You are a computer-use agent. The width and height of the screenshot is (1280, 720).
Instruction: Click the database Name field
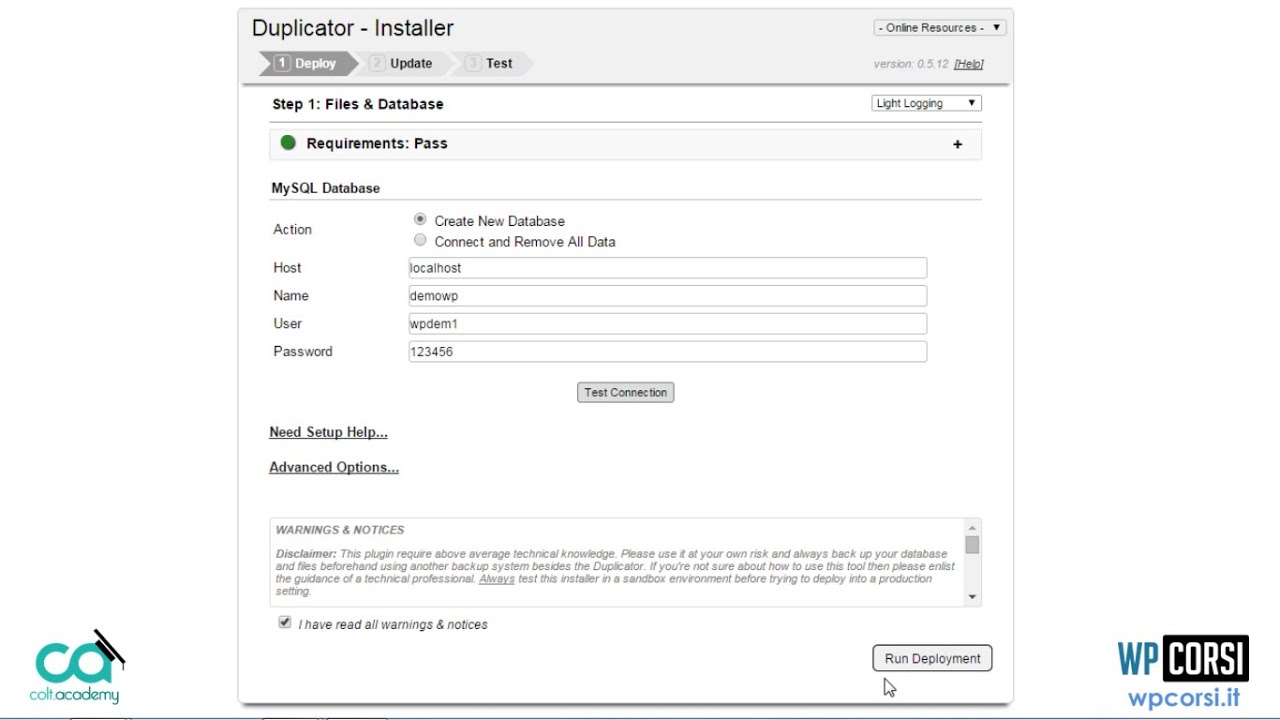tap(668, 296)
